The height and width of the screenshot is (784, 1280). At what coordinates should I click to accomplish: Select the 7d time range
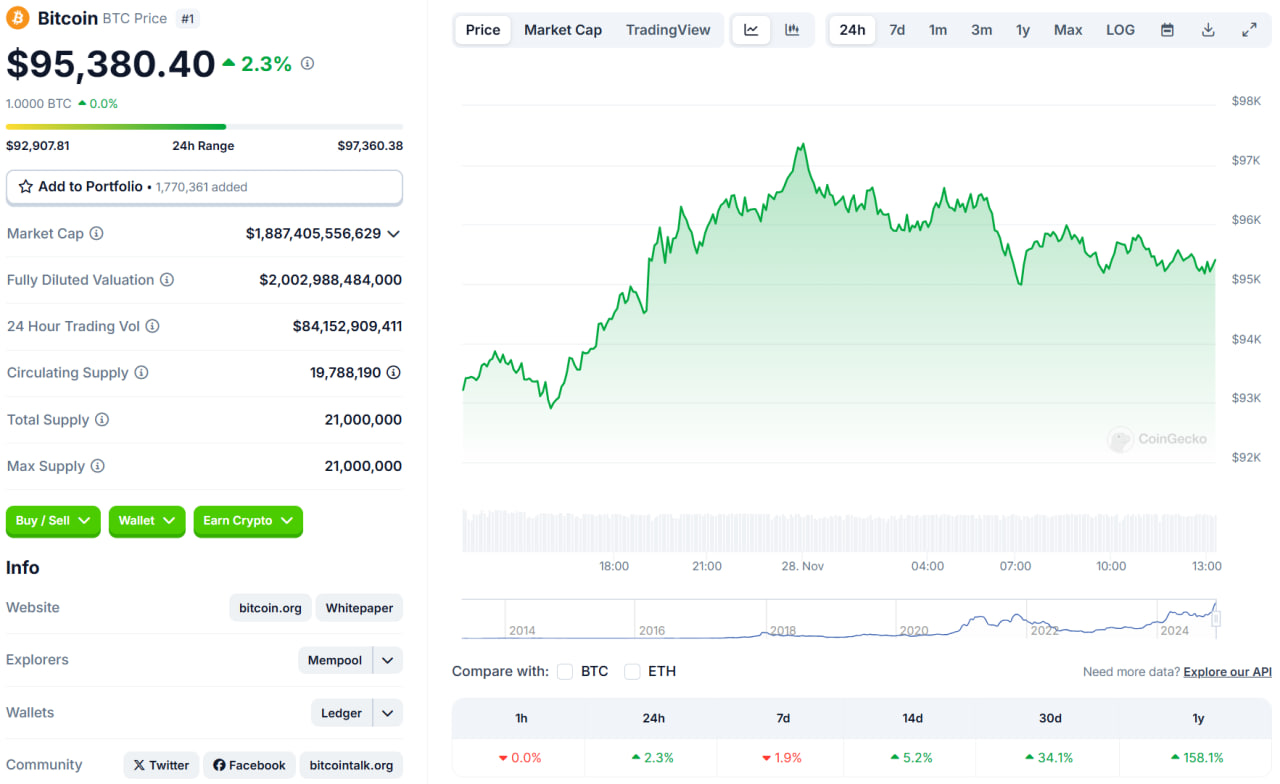click(x=897, y=30)
